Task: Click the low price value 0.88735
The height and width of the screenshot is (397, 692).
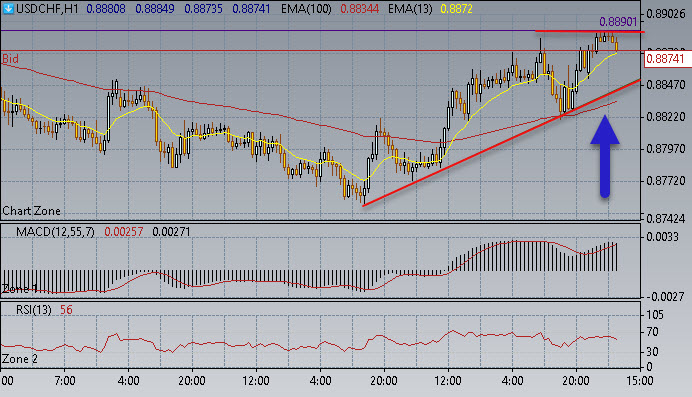Action: point(203,9)
